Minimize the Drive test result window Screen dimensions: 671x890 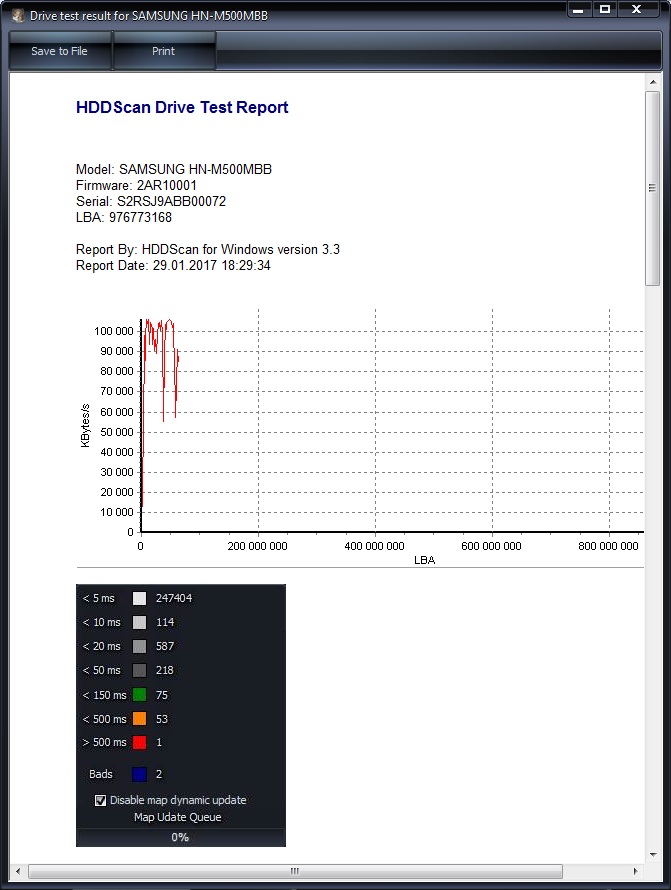click(578, 9)
